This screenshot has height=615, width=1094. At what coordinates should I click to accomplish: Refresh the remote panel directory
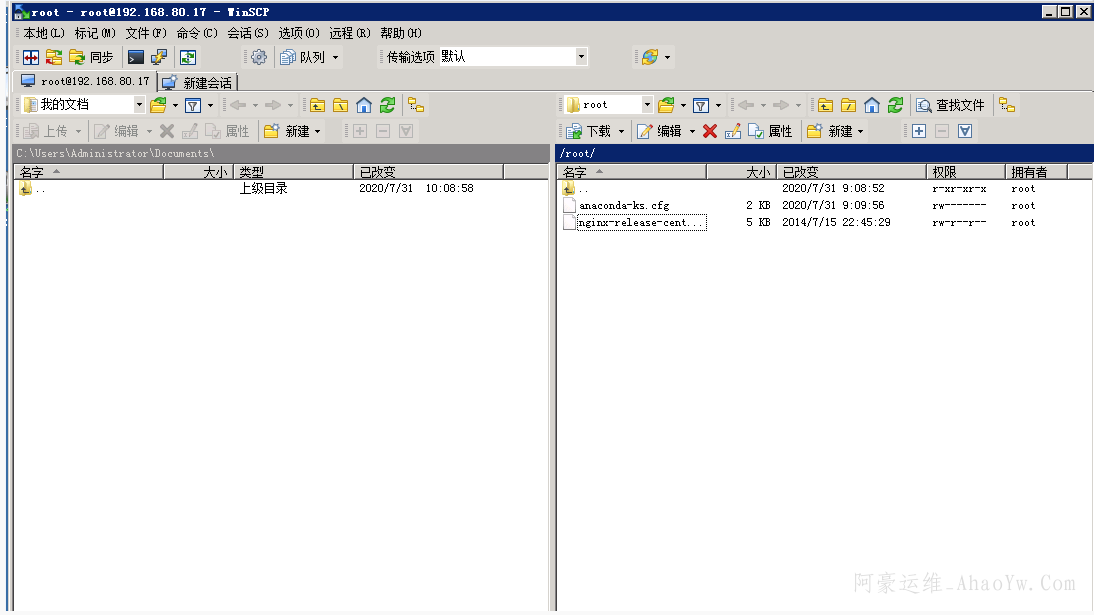[x=896, y=105]
